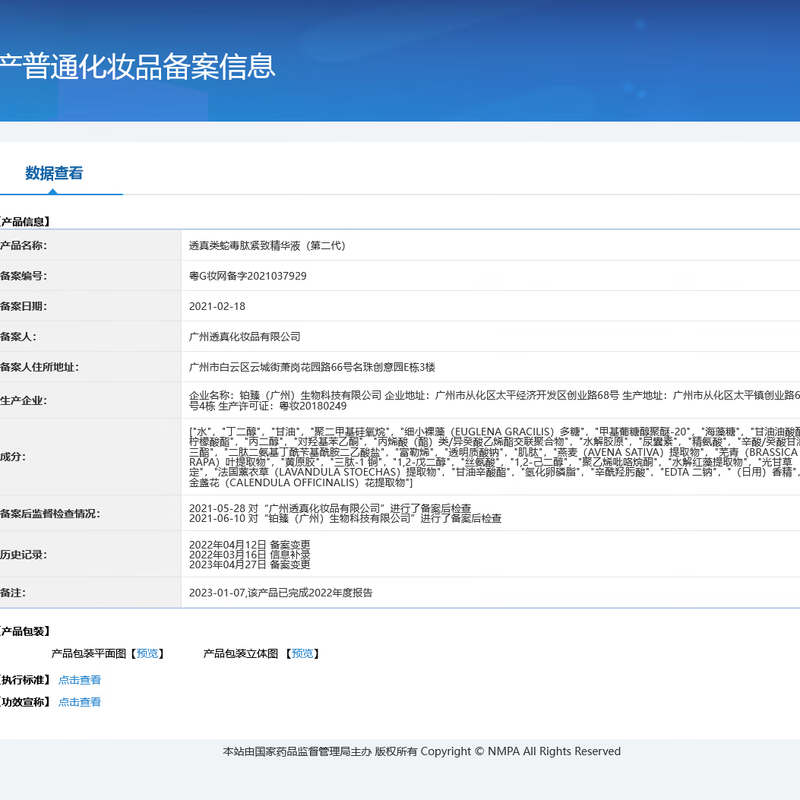Screen dimensions: 800x800
Task: Open 预览 link for 产品包装立体图
Action: [302, 654]
